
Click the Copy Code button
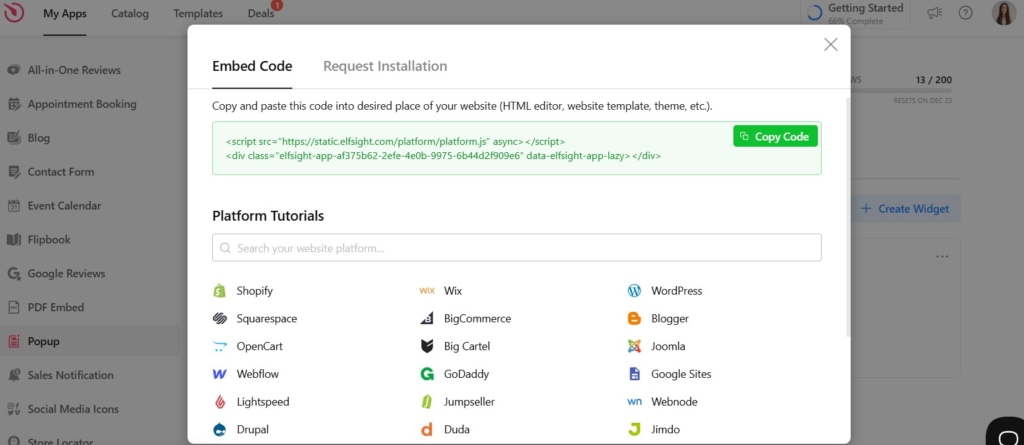coord(775,137)
